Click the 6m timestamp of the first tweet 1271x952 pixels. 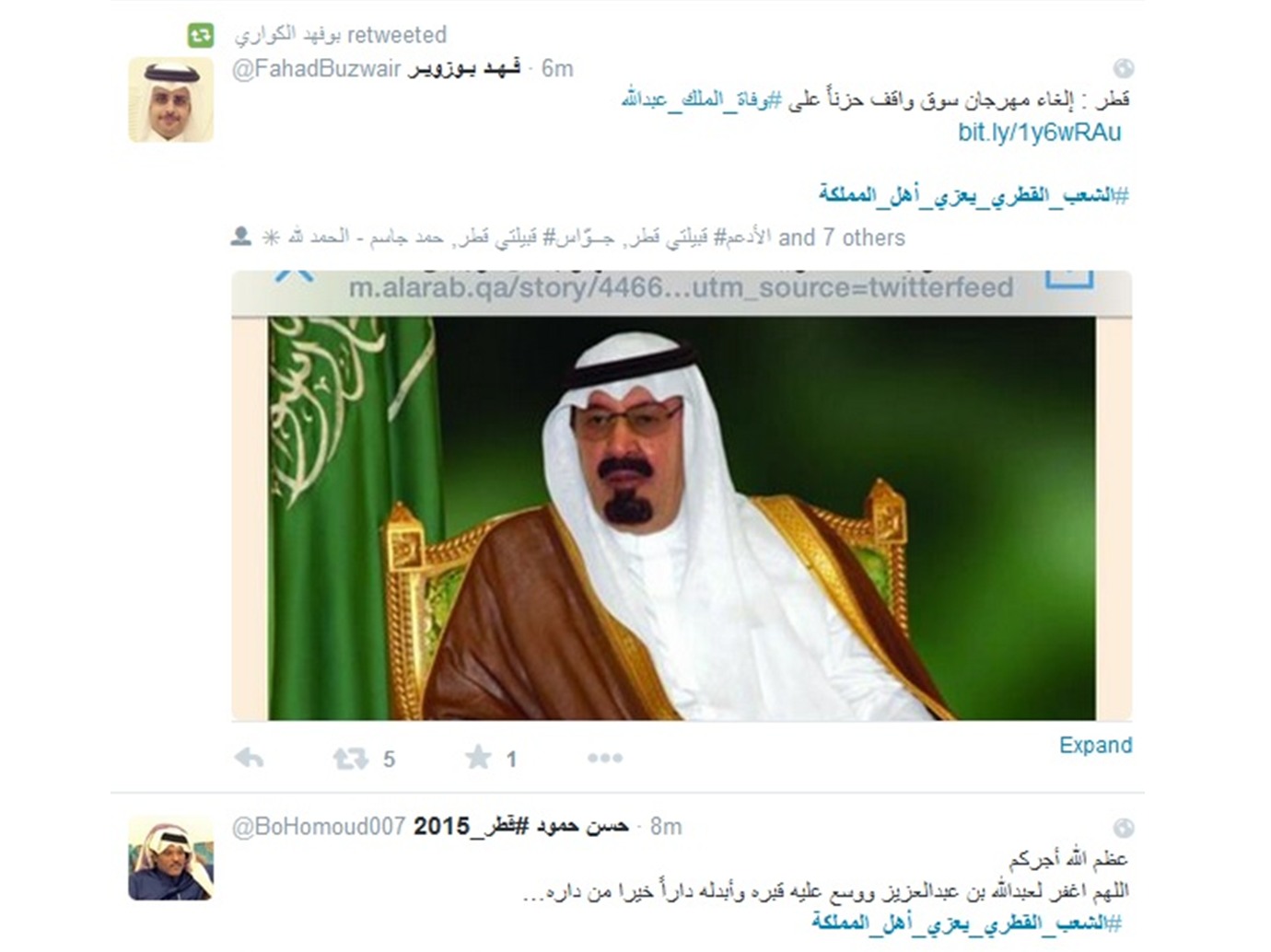(557, 68)
